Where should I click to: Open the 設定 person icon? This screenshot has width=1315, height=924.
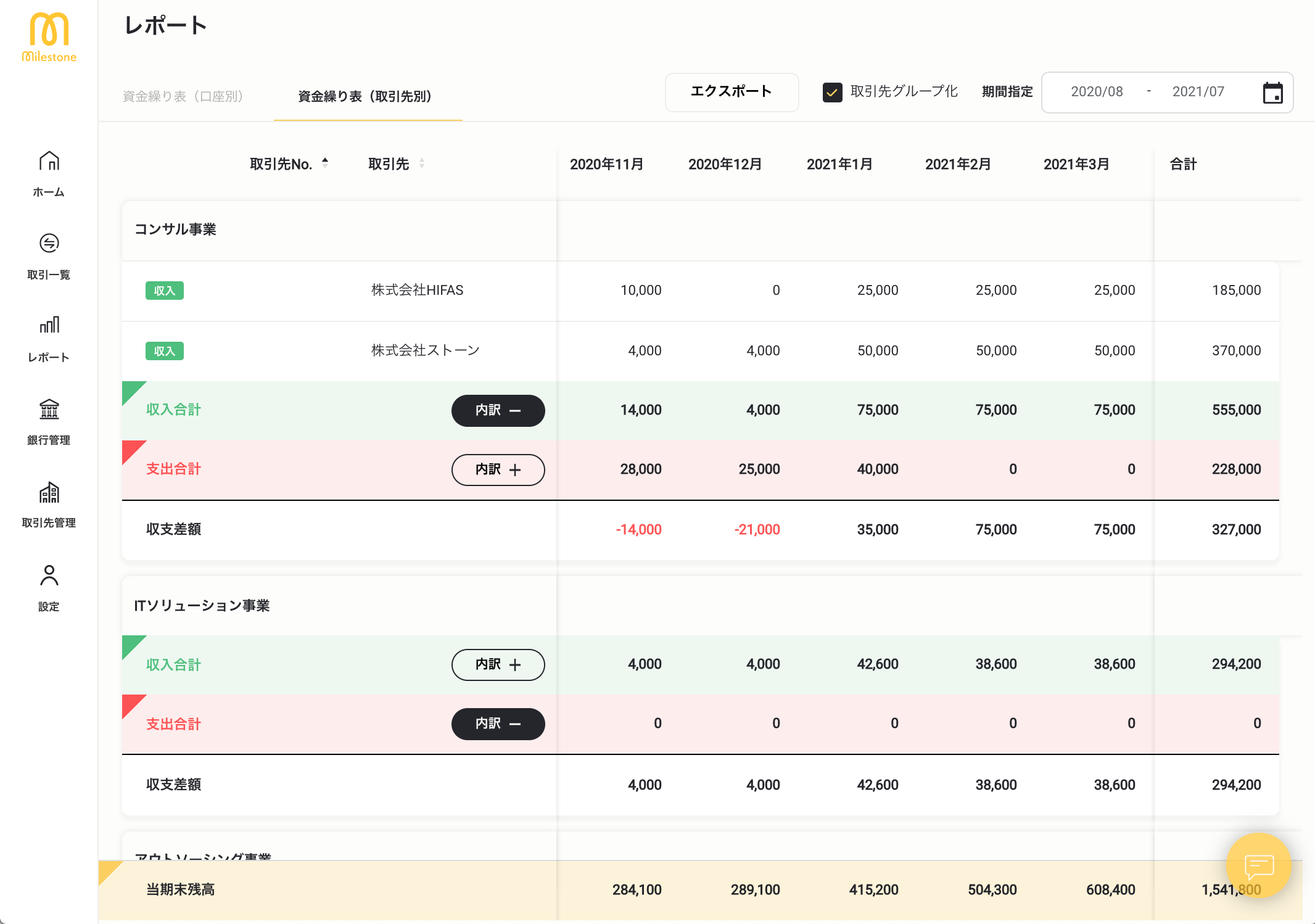[49, 575]
